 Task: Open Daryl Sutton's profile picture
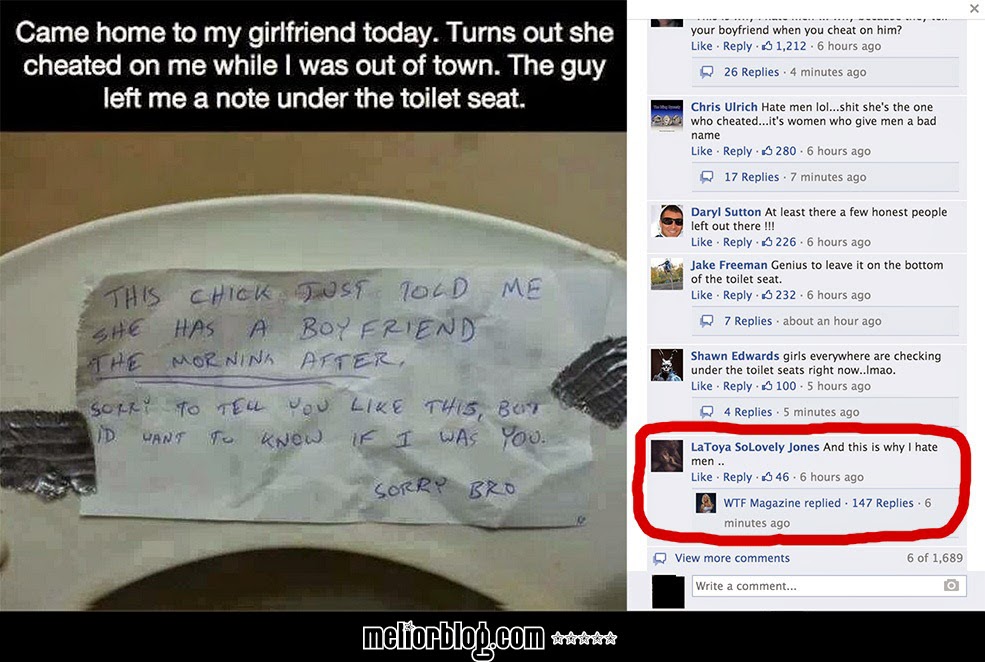click(667, 221)
